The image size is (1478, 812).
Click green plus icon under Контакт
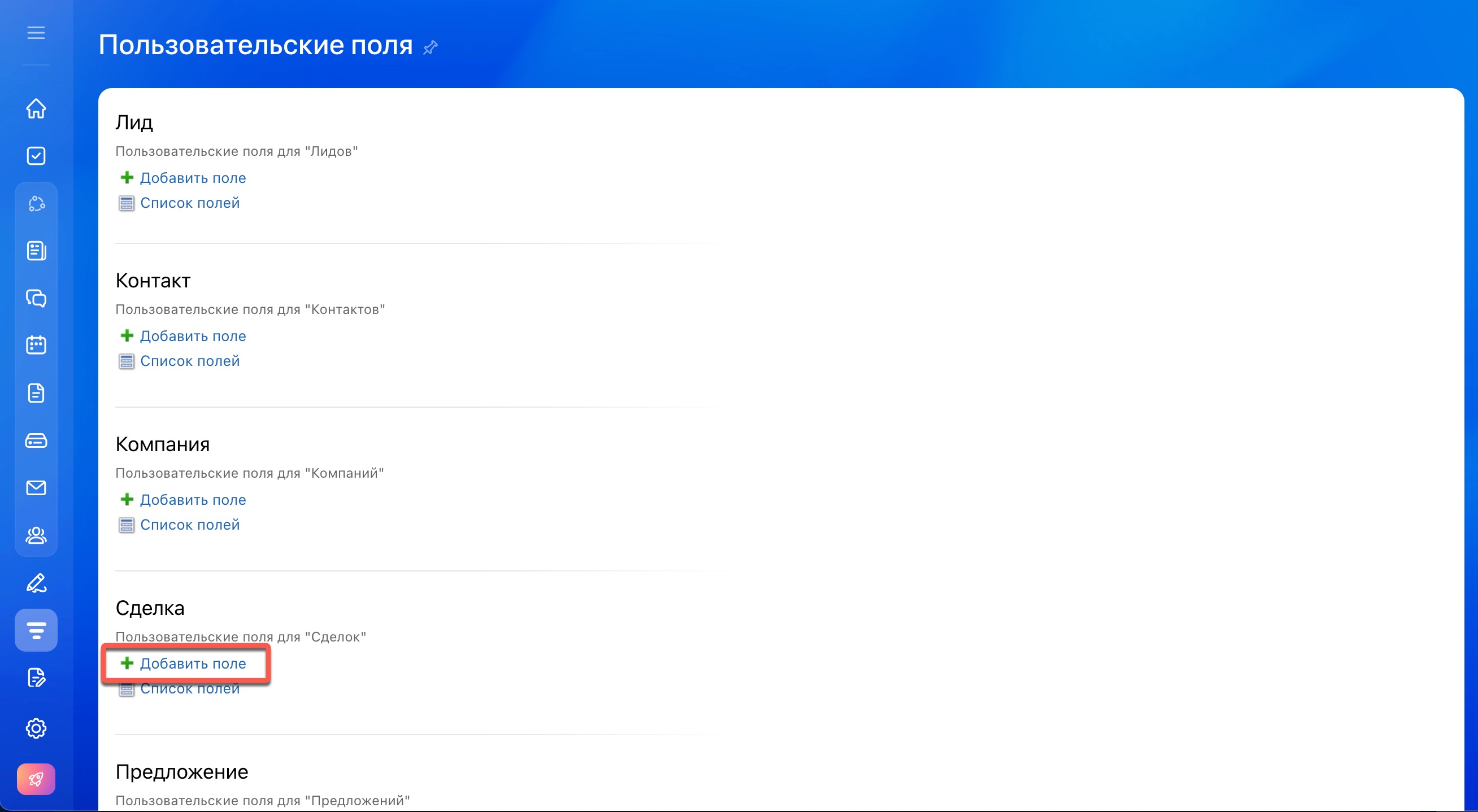tap(127, 335)
